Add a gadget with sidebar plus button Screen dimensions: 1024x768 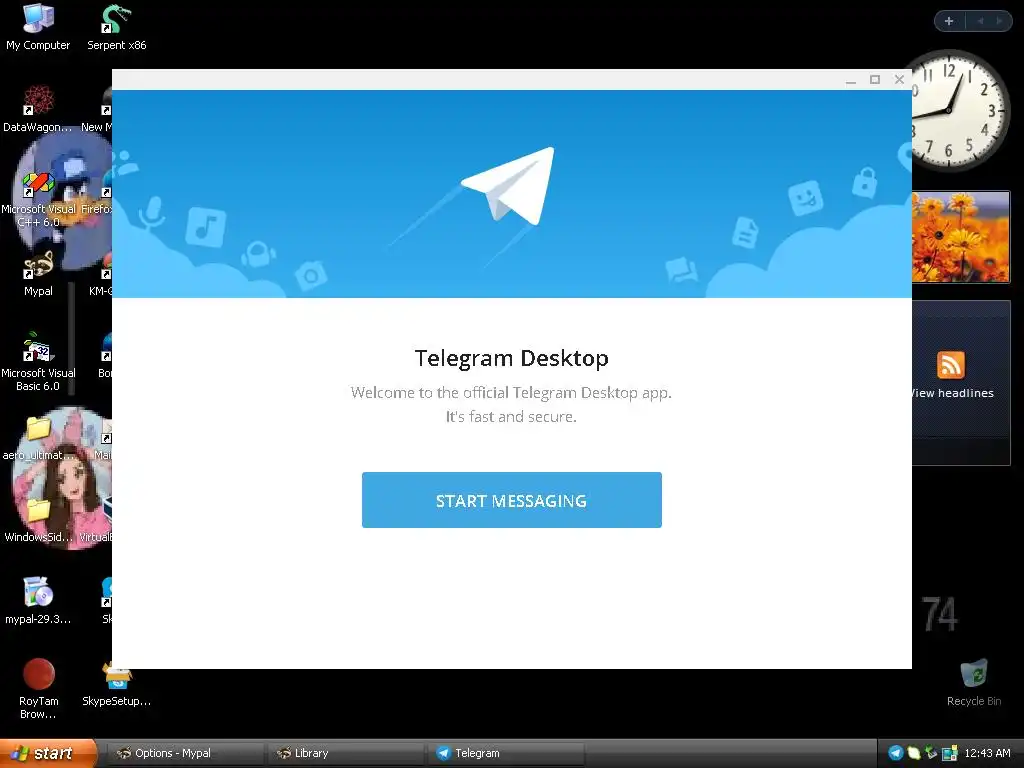949,21
